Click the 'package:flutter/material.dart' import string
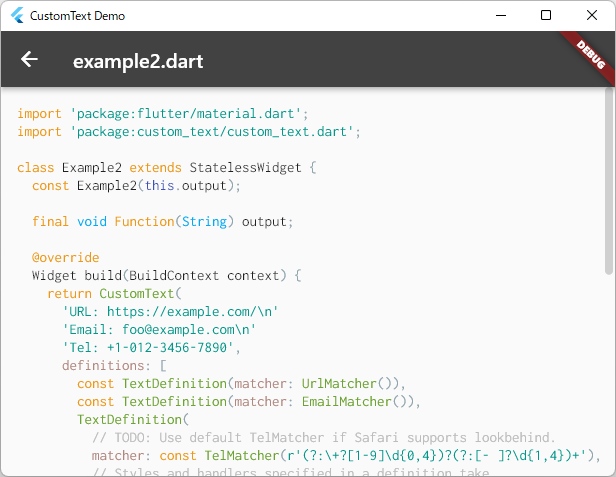This screenshot has width=616, height=477. click(185, 114)
